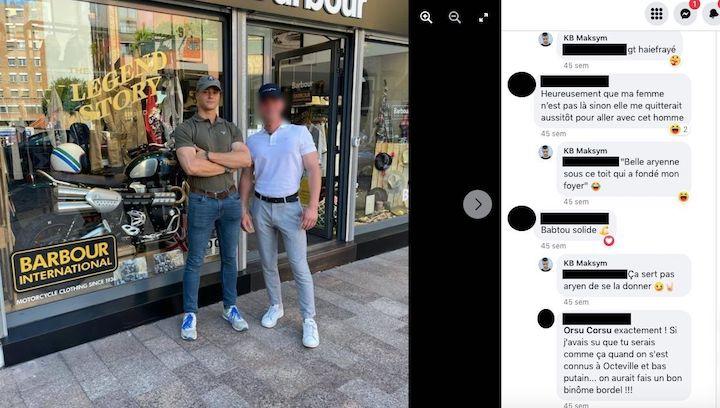Click the storefront photo in the viewer
The height and width of the screenshot is (408, 720).
204,204
